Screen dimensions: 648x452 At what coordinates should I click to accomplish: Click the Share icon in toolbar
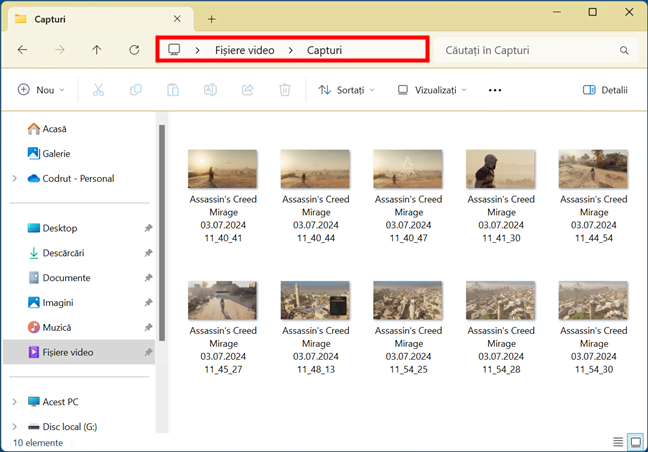248,90
